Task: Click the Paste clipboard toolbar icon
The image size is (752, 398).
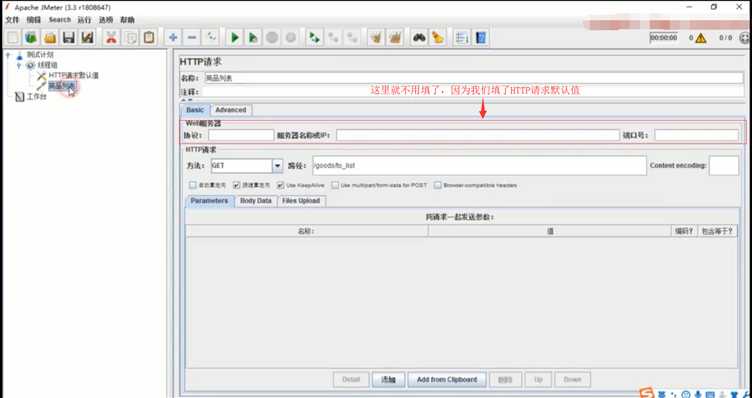Action: tap(149, 37)
